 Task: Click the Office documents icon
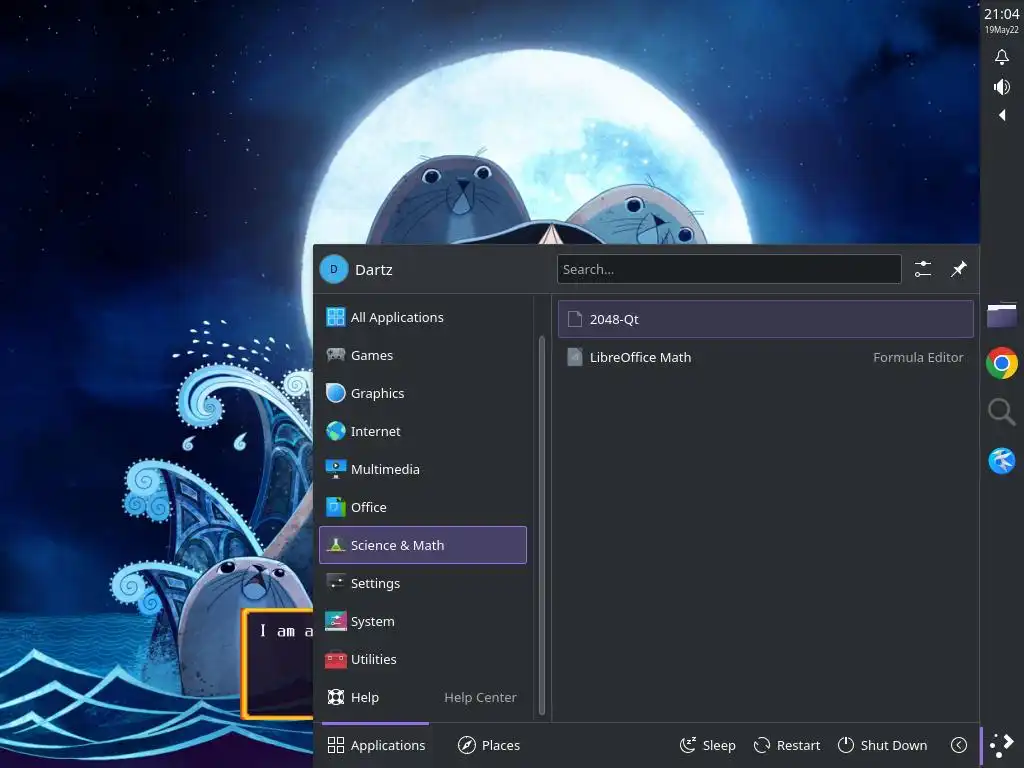(x=336, y=507)
